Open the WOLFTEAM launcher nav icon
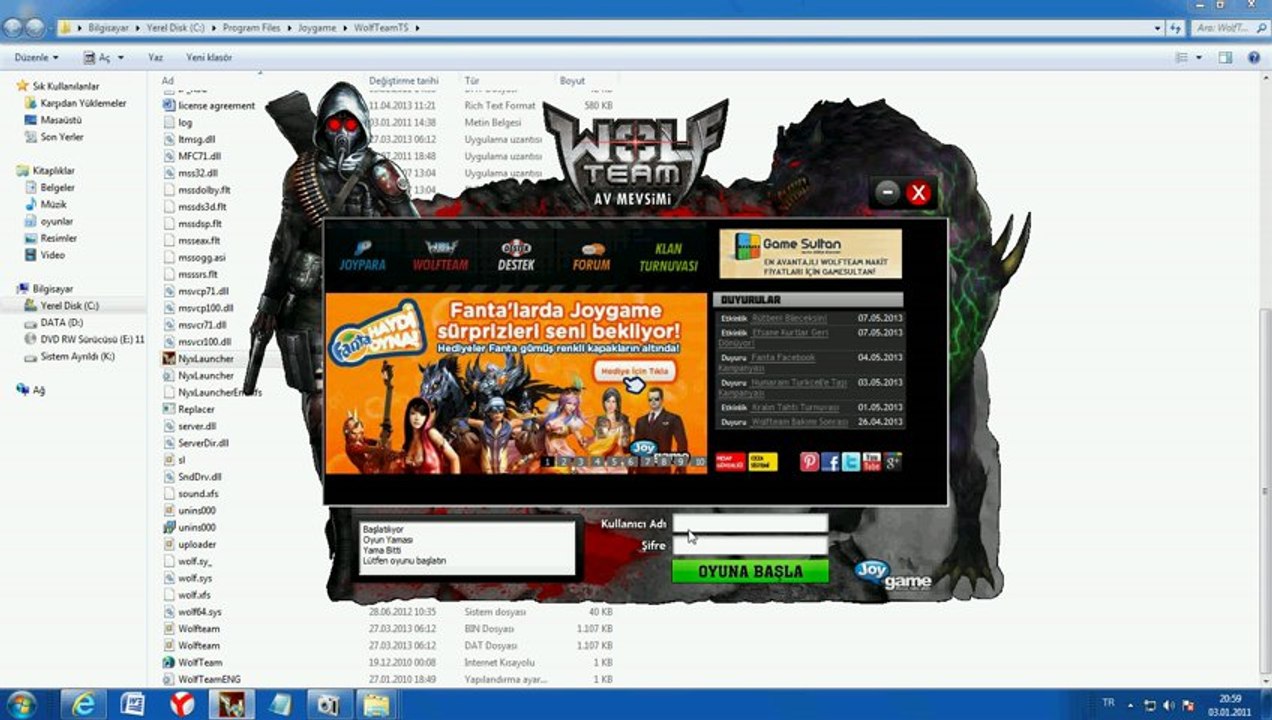Screen dimensions: 1272x720 pyautogui.click(x=440, y=256)
